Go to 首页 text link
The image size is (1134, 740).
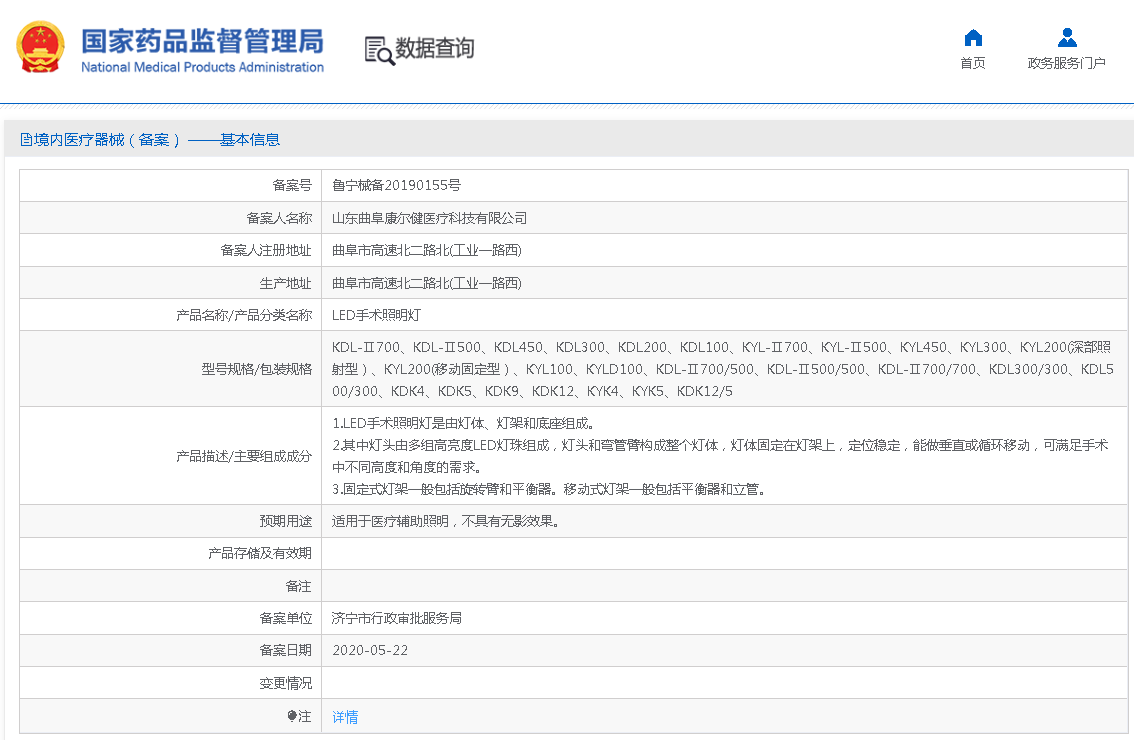click(x=972, y=63)
